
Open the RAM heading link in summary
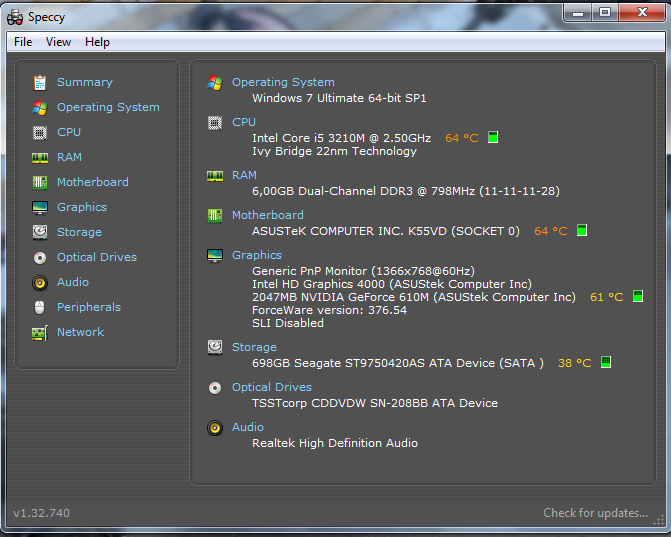[244, 175]
